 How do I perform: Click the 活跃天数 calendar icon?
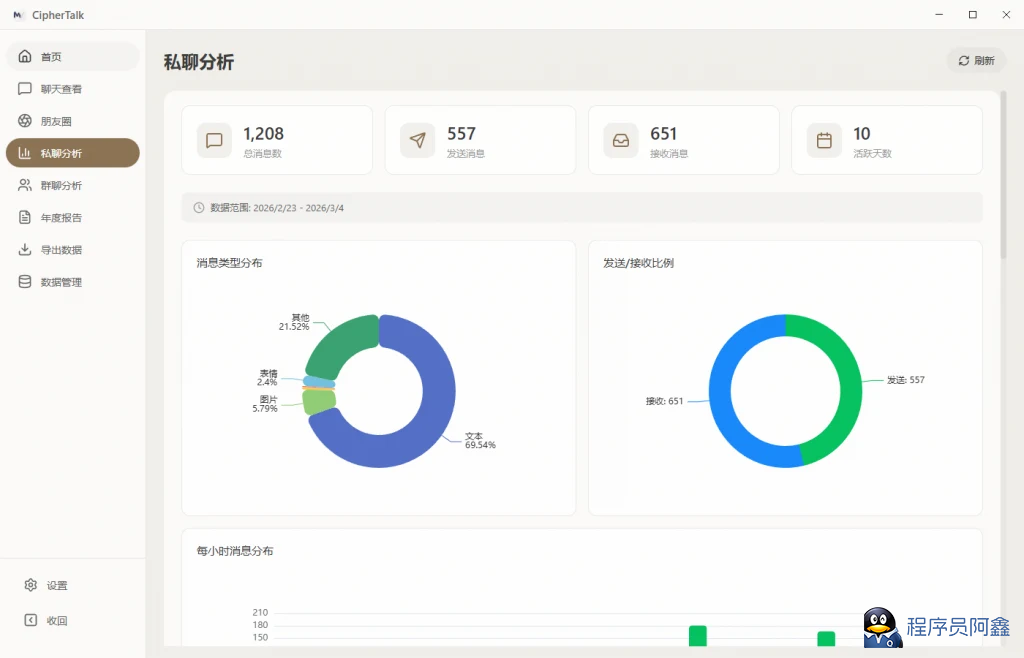click(x=824, y=140)
